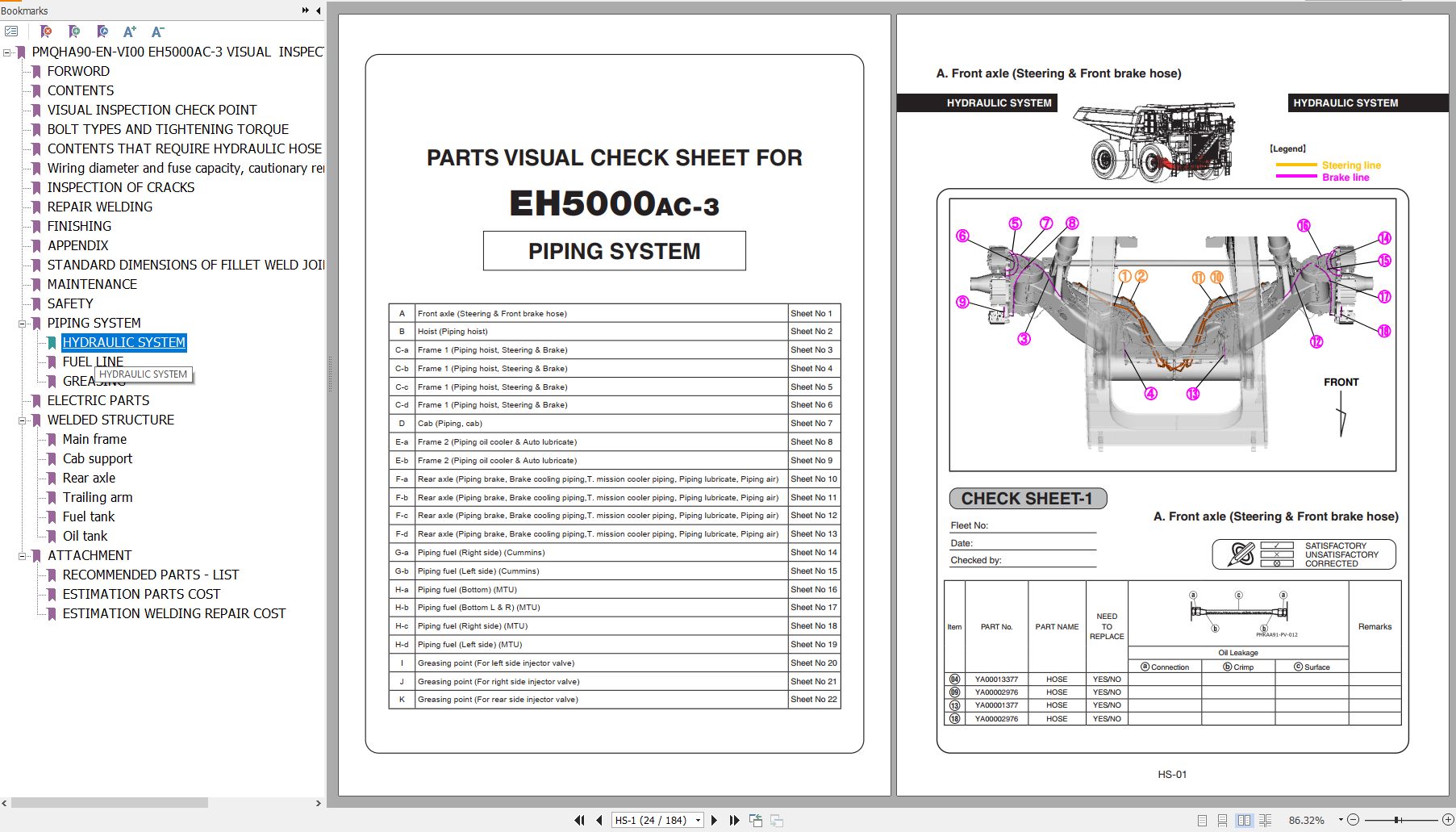Enable continuous facing page layout
Screen dimensions: 1456x832
tap(1266, 820)
